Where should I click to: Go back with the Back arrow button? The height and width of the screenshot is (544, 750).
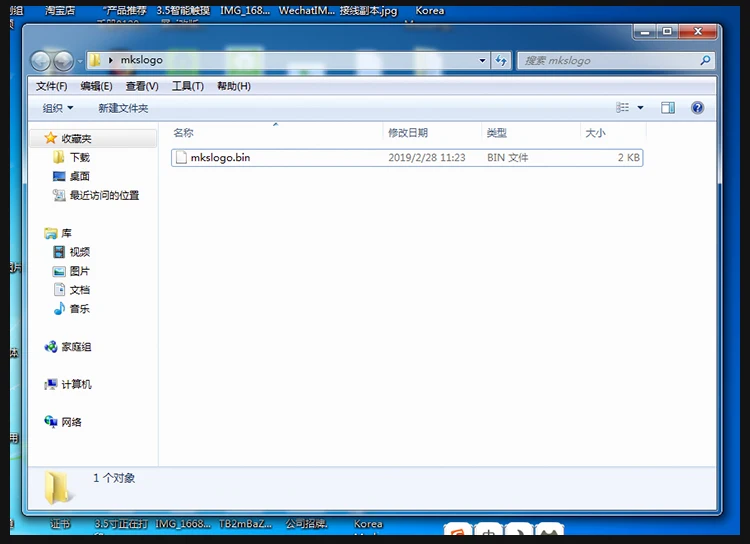[x=41, y=61]
